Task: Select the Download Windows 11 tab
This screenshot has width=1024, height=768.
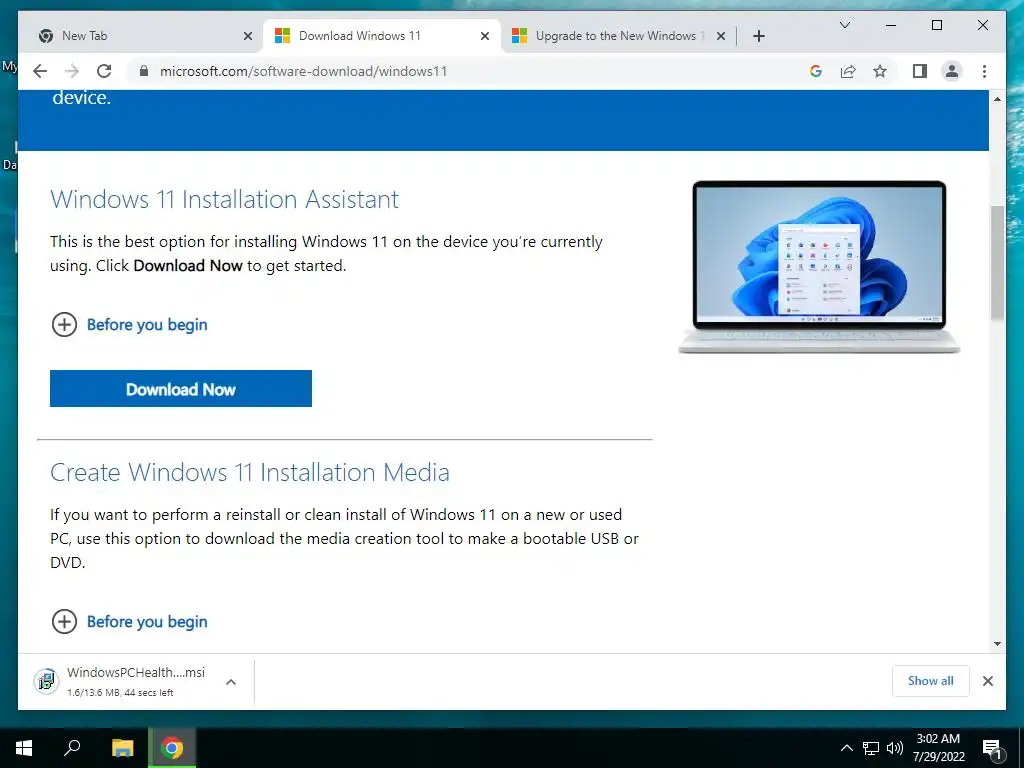Action: tap(382, 36)
